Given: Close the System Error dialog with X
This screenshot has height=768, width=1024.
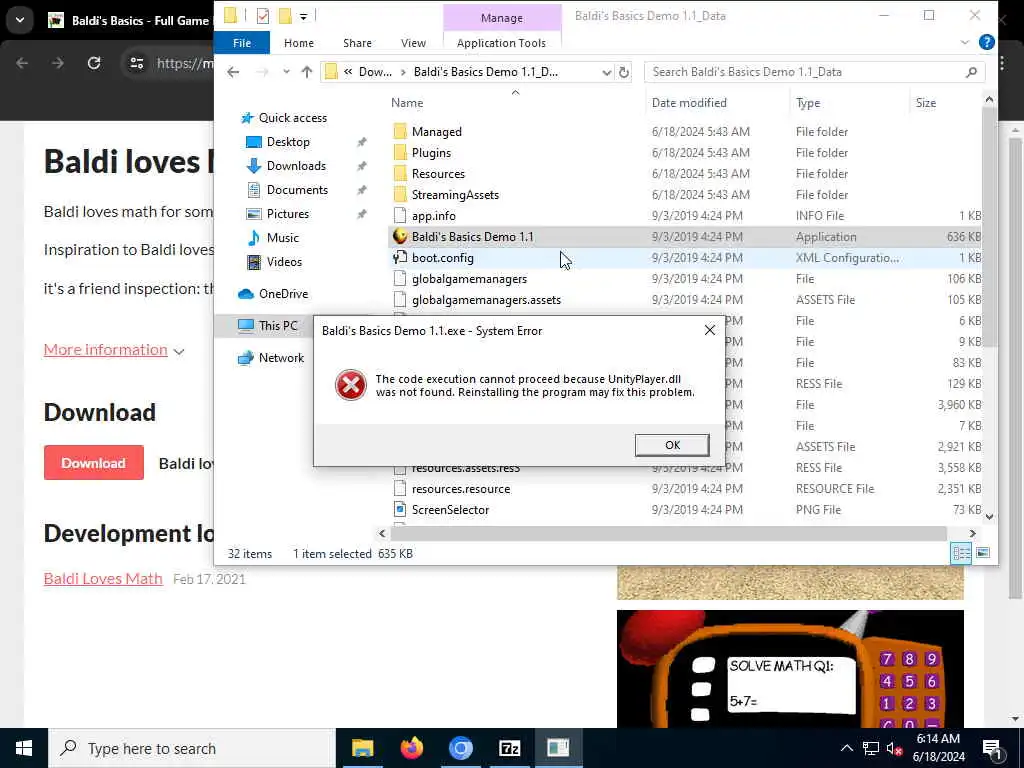Looking at the screenshot, I should [710, 330].
